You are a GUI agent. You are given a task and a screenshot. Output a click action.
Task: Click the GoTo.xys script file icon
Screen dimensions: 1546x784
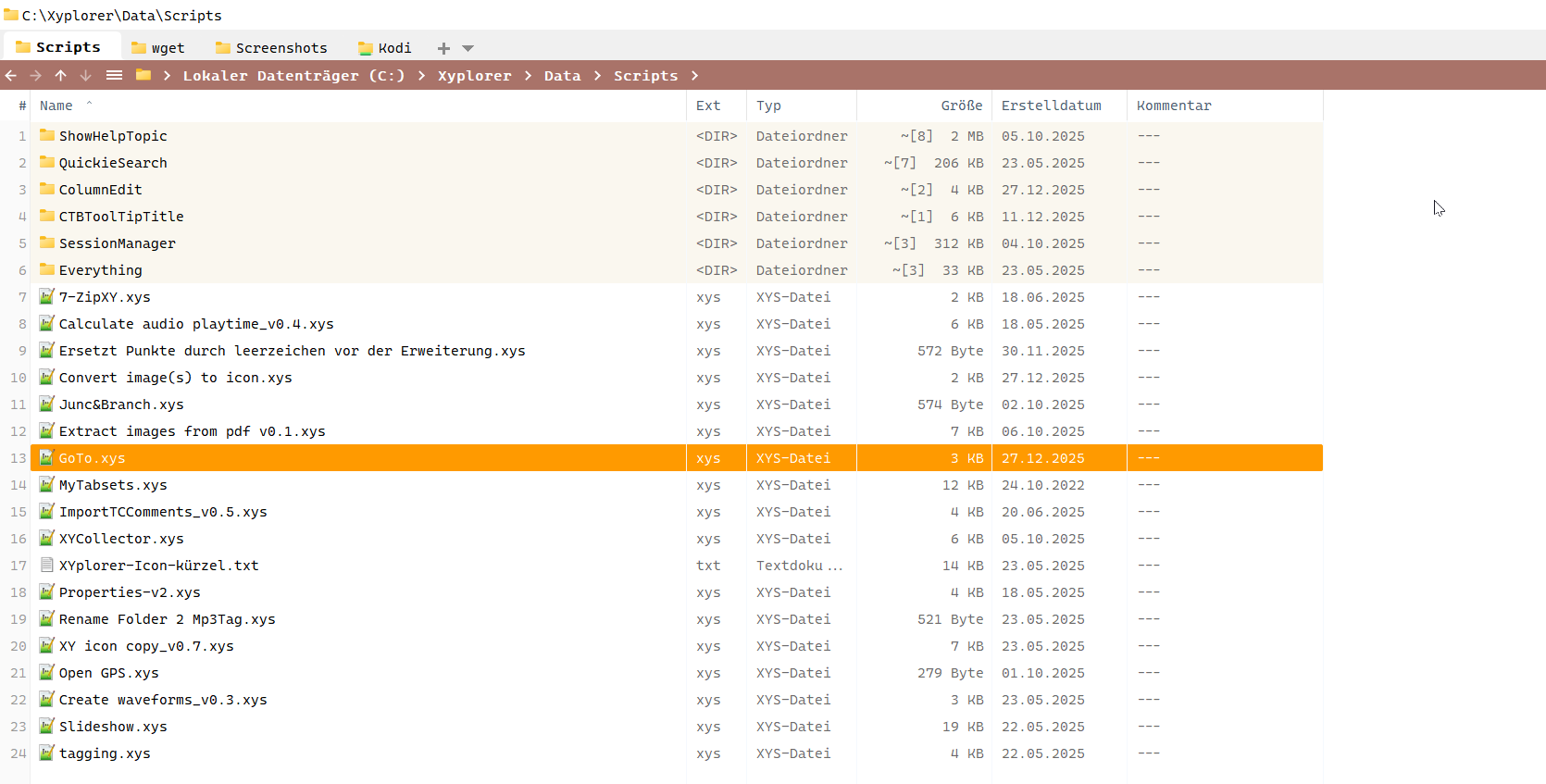[46, 458]
